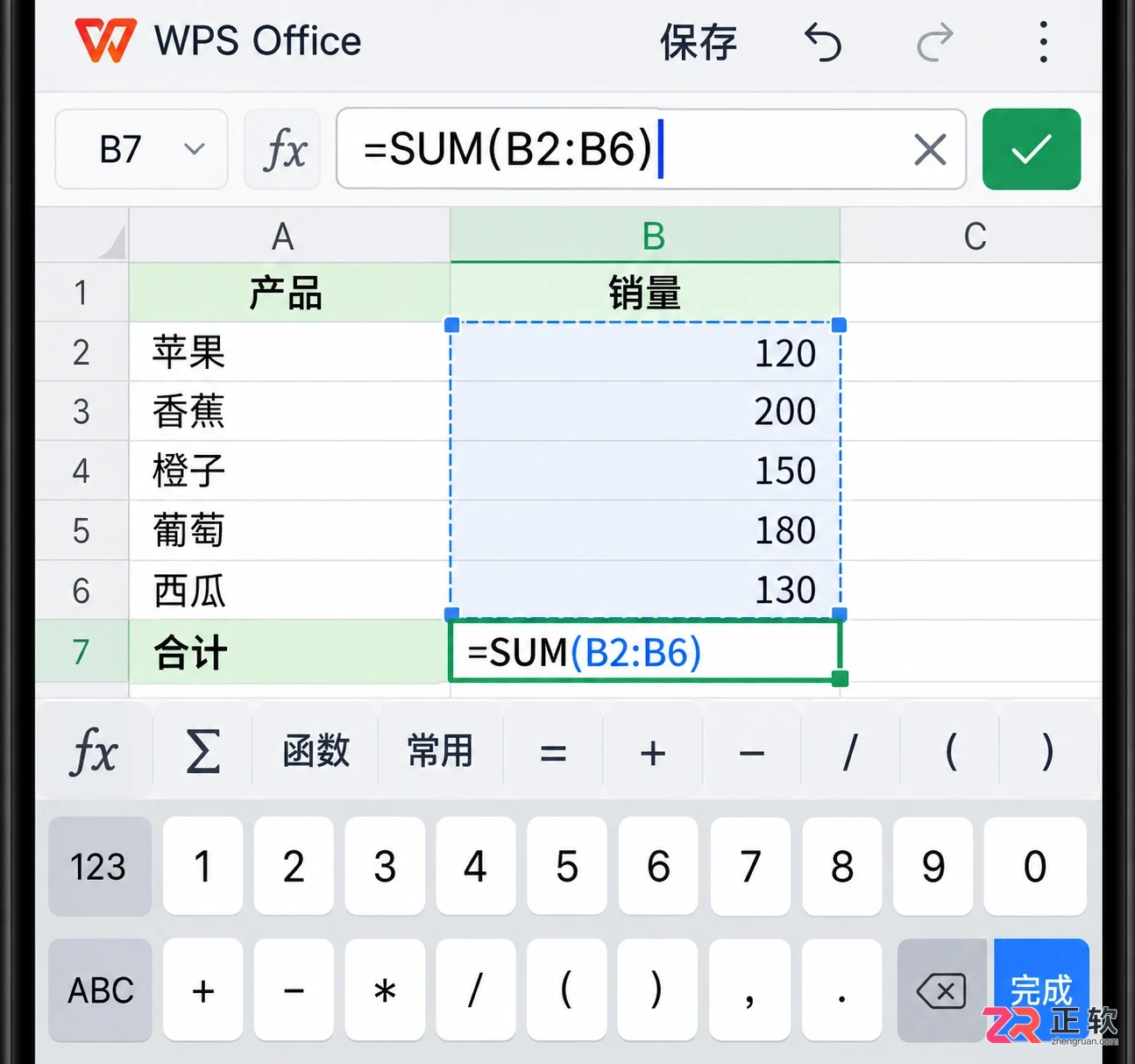Tap the 0 key
Viewport: 1135px width, 1064px height.
(1034, 866)
